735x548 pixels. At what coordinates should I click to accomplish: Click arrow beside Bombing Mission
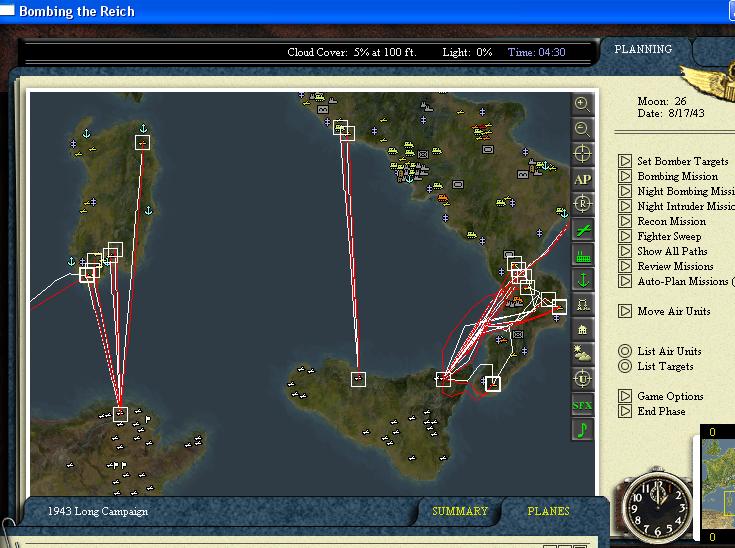tap(625, 176)
